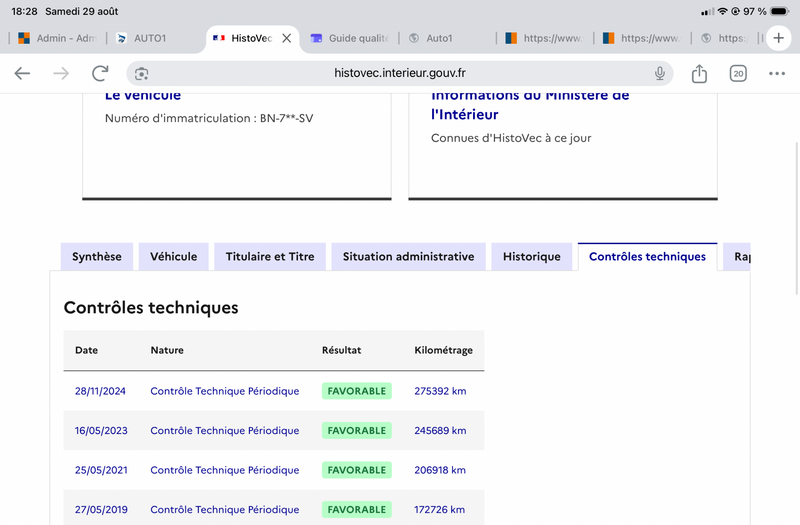Open the Historique tab

532,257
